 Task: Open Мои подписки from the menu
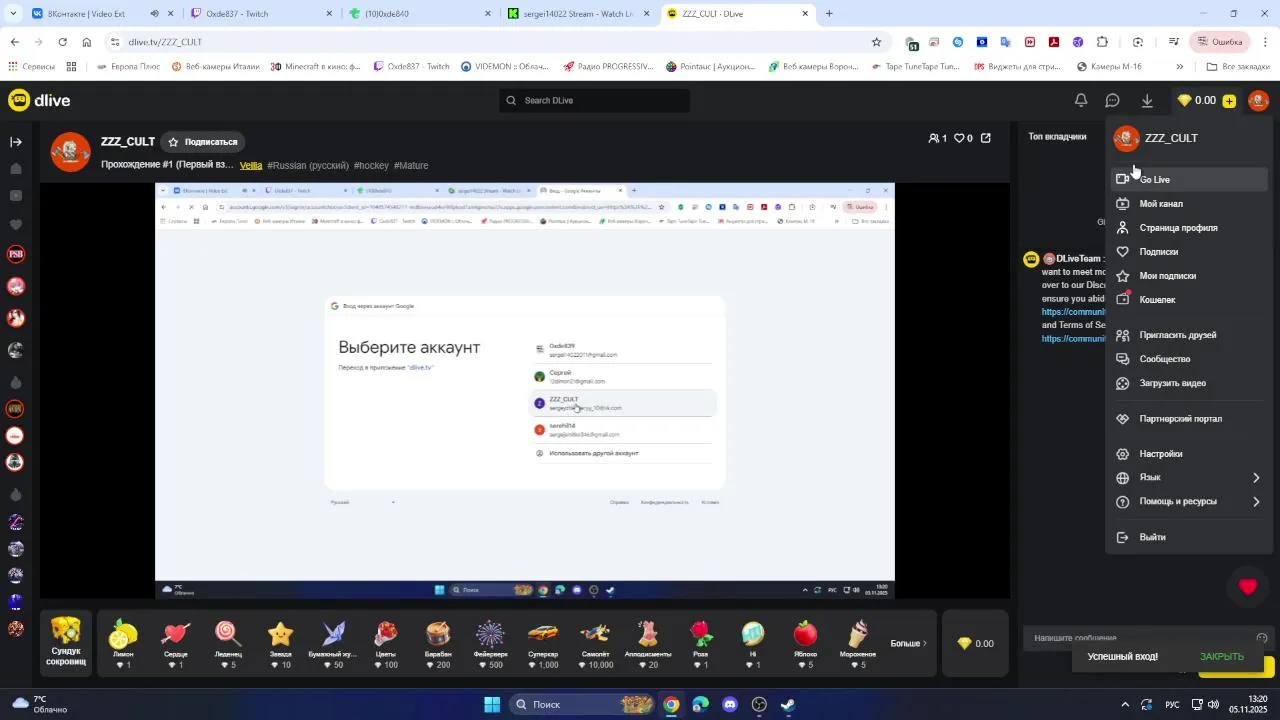(1189, 276)
